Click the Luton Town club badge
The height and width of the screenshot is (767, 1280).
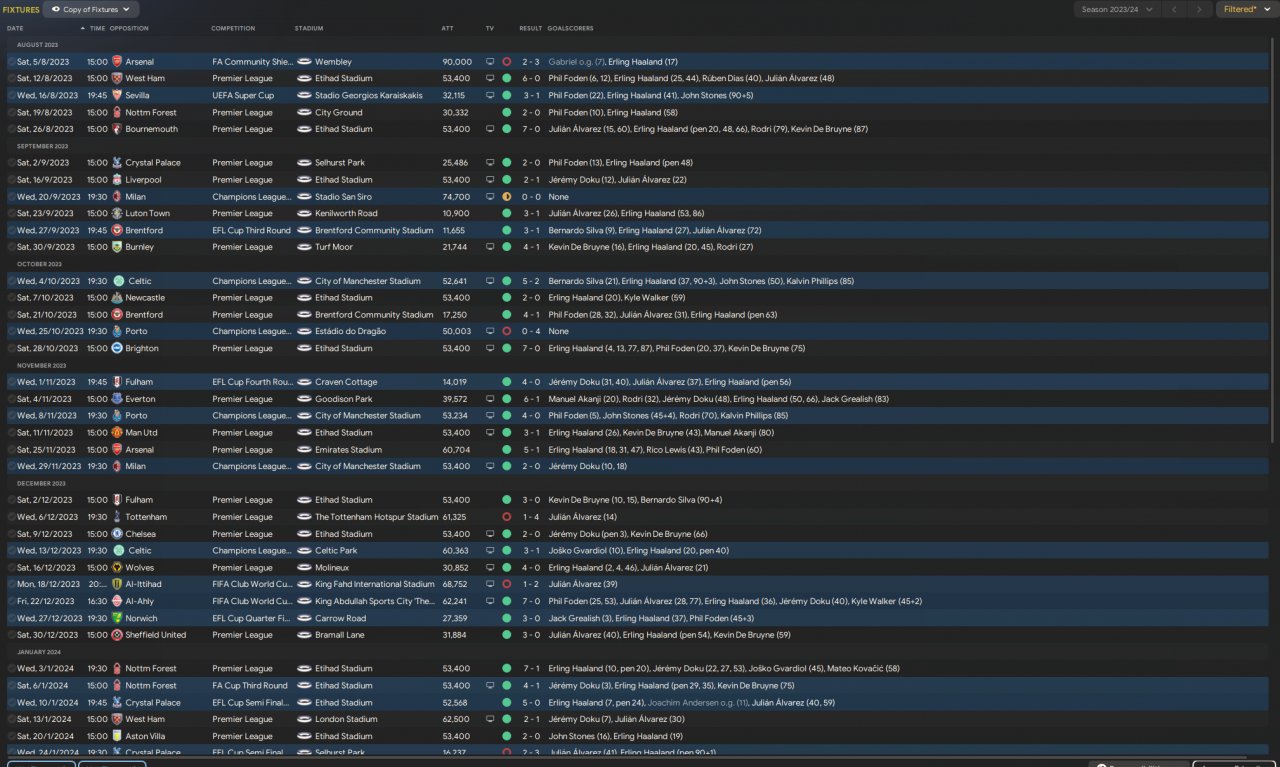click(x=117, y=214)
